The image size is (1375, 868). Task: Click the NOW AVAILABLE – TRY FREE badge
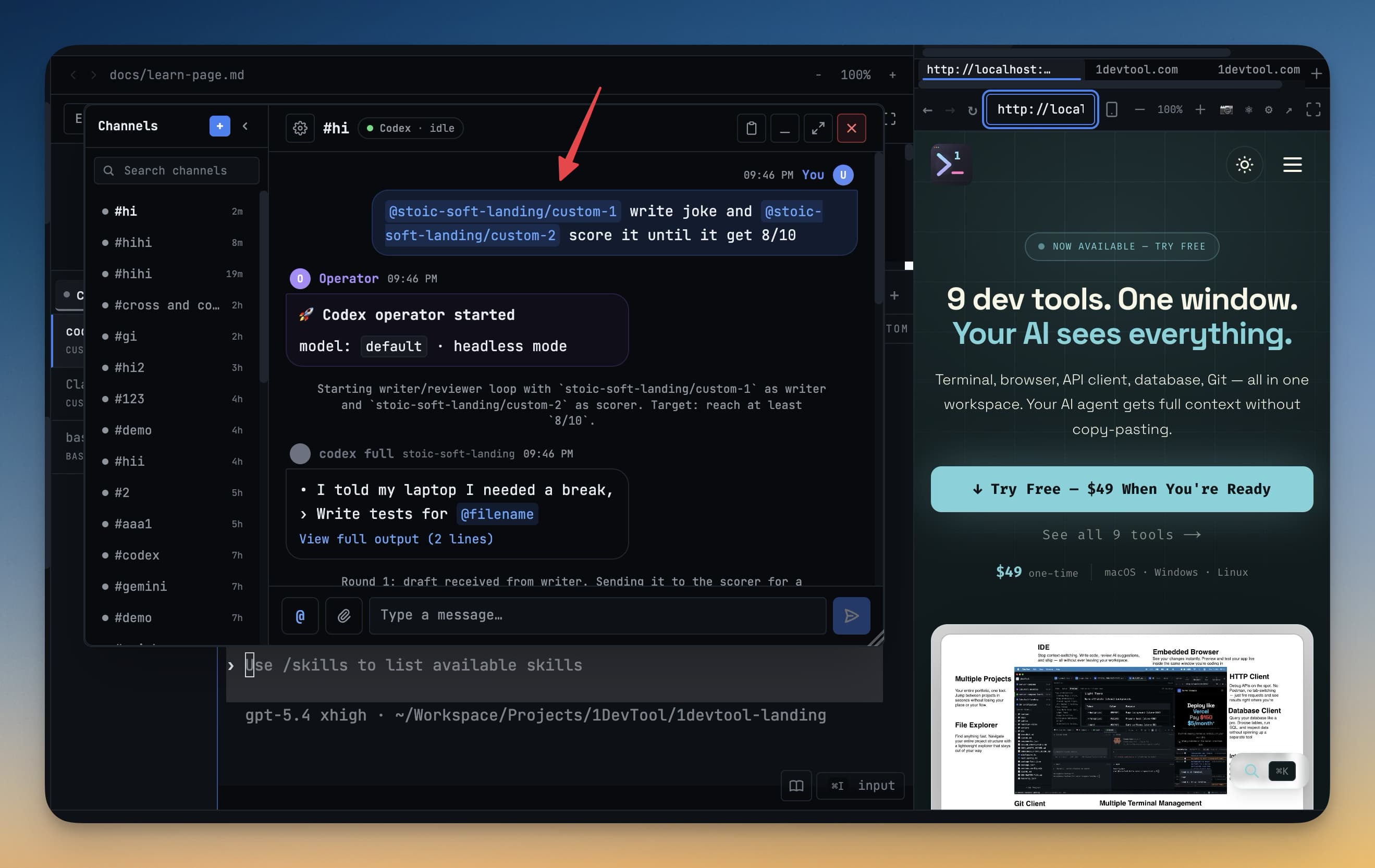(x=1122, y=246)
